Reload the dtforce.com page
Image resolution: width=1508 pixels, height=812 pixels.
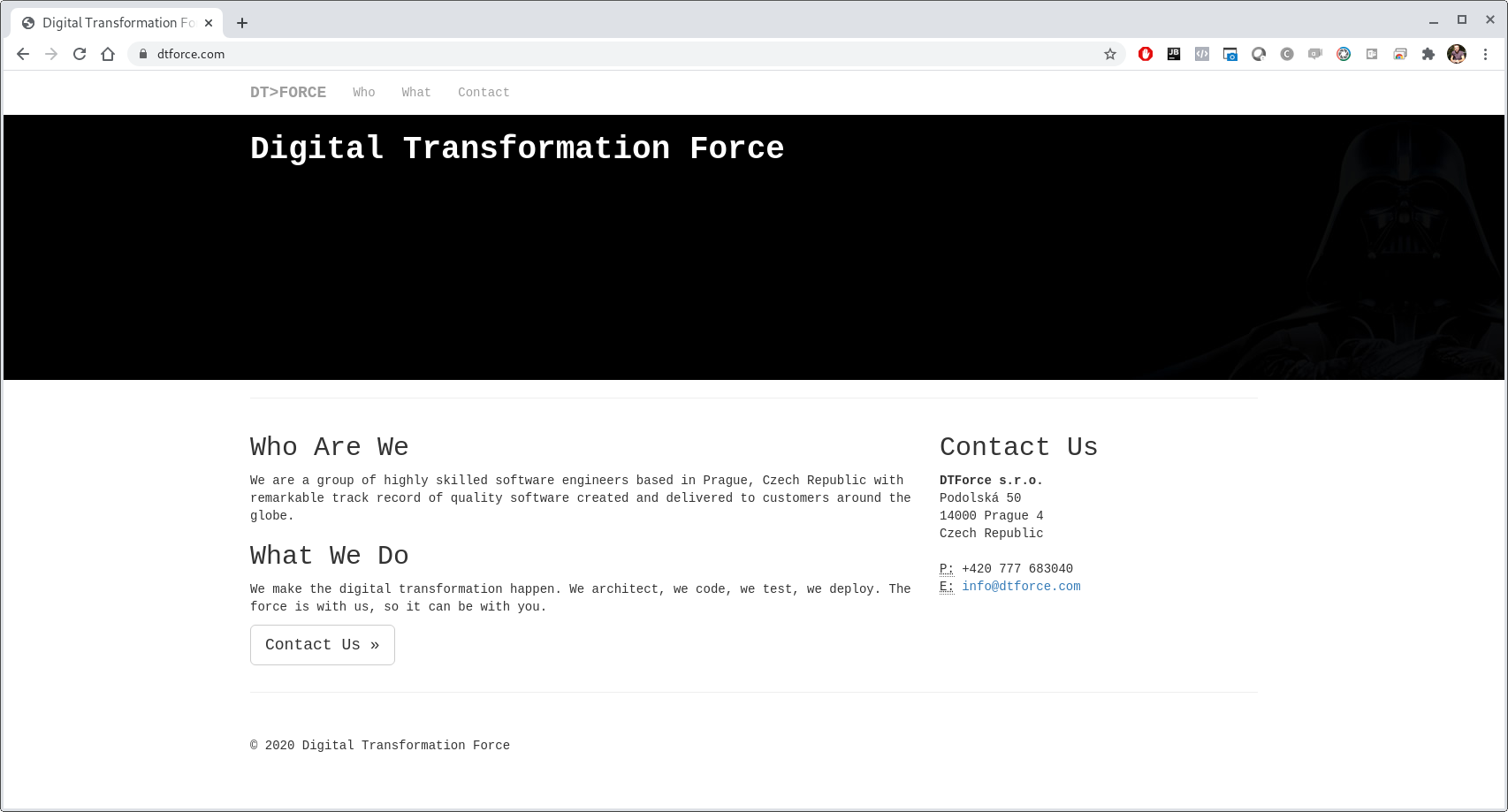[x=80, y=54]
